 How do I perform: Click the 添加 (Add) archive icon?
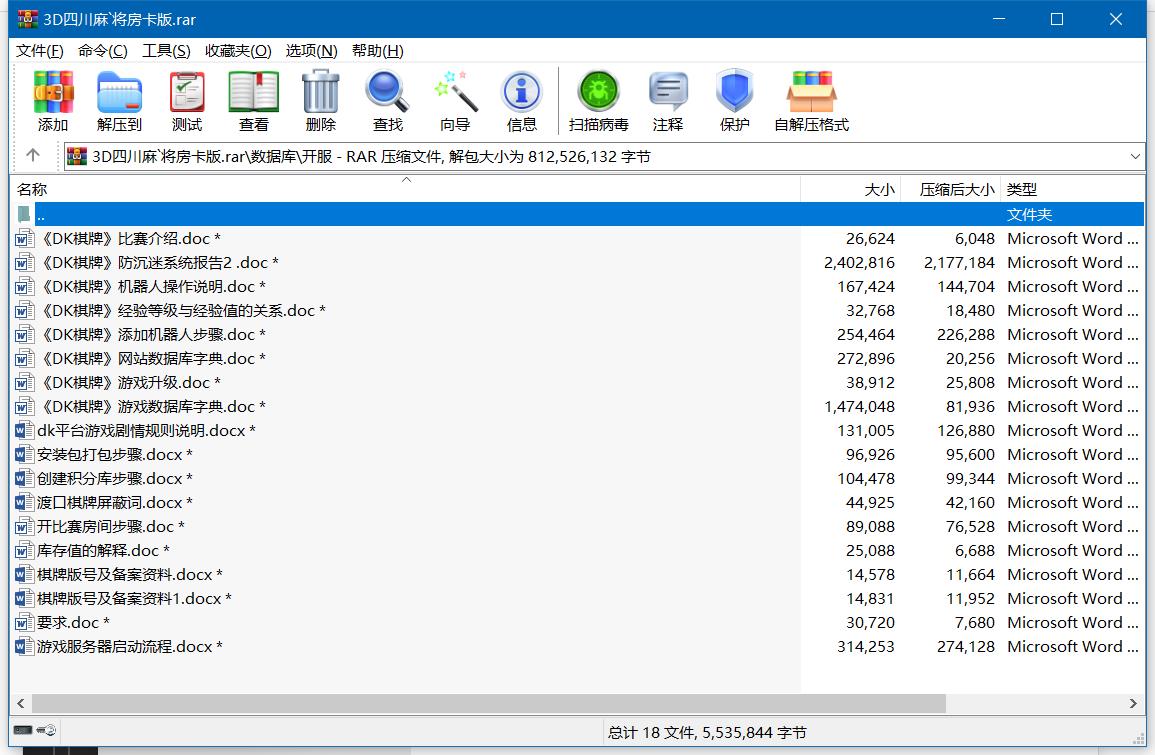53,100
